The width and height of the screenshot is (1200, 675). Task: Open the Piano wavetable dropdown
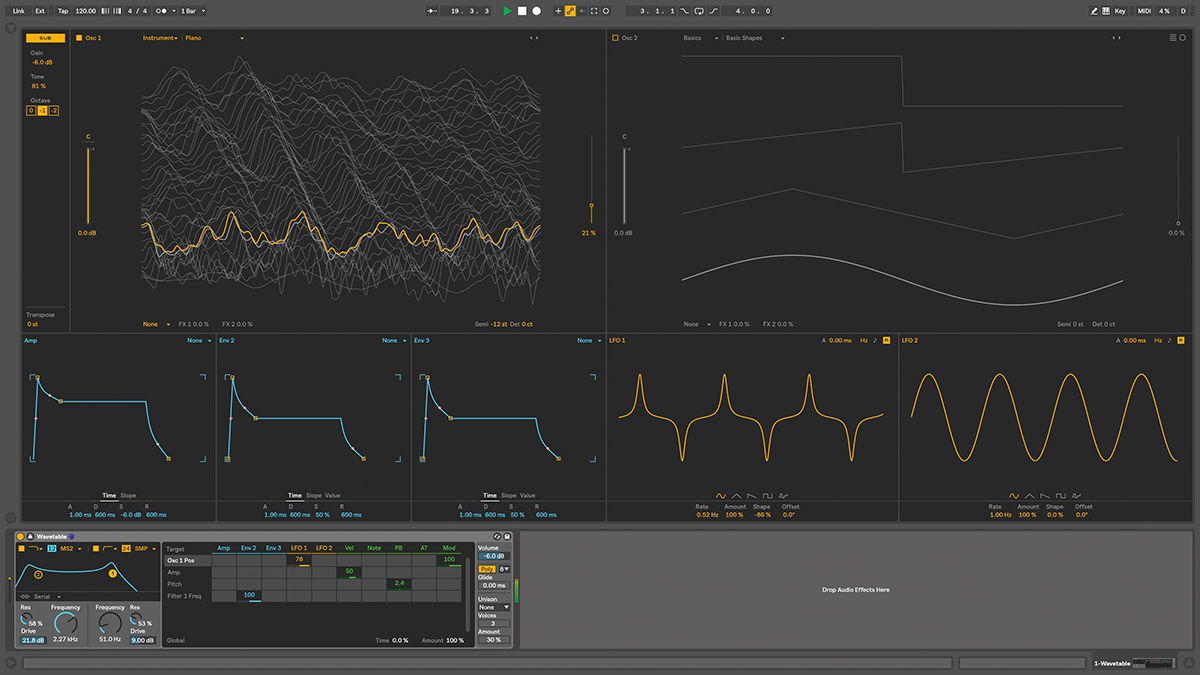[214, 38]
